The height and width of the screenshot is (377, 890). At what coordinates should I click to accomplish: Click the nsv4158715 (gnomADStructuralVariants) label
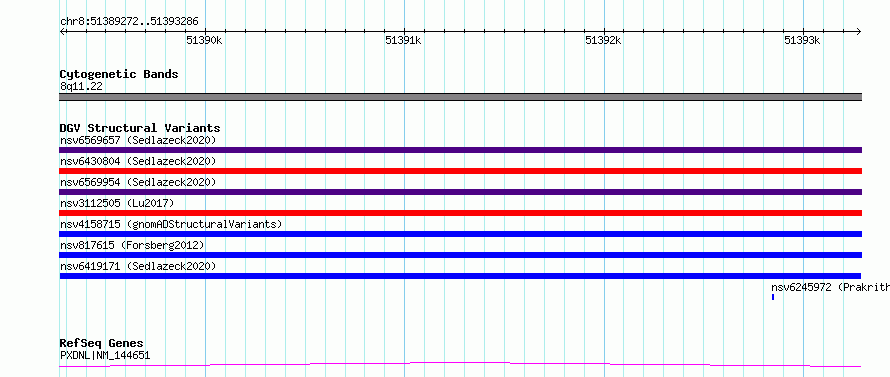pyautogui.click(x=171, y=224)
